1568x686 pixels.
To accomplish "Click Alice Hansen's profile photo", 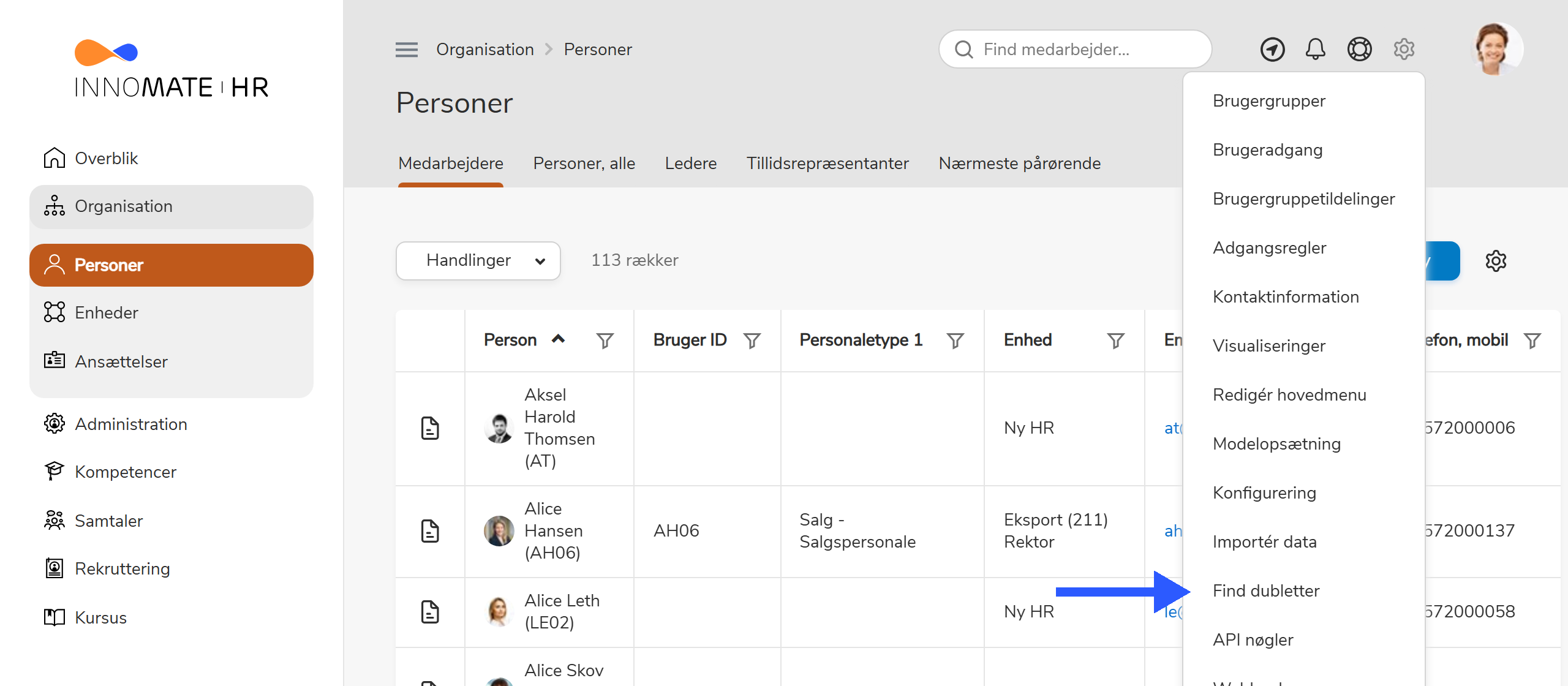I will pos(499,531).
